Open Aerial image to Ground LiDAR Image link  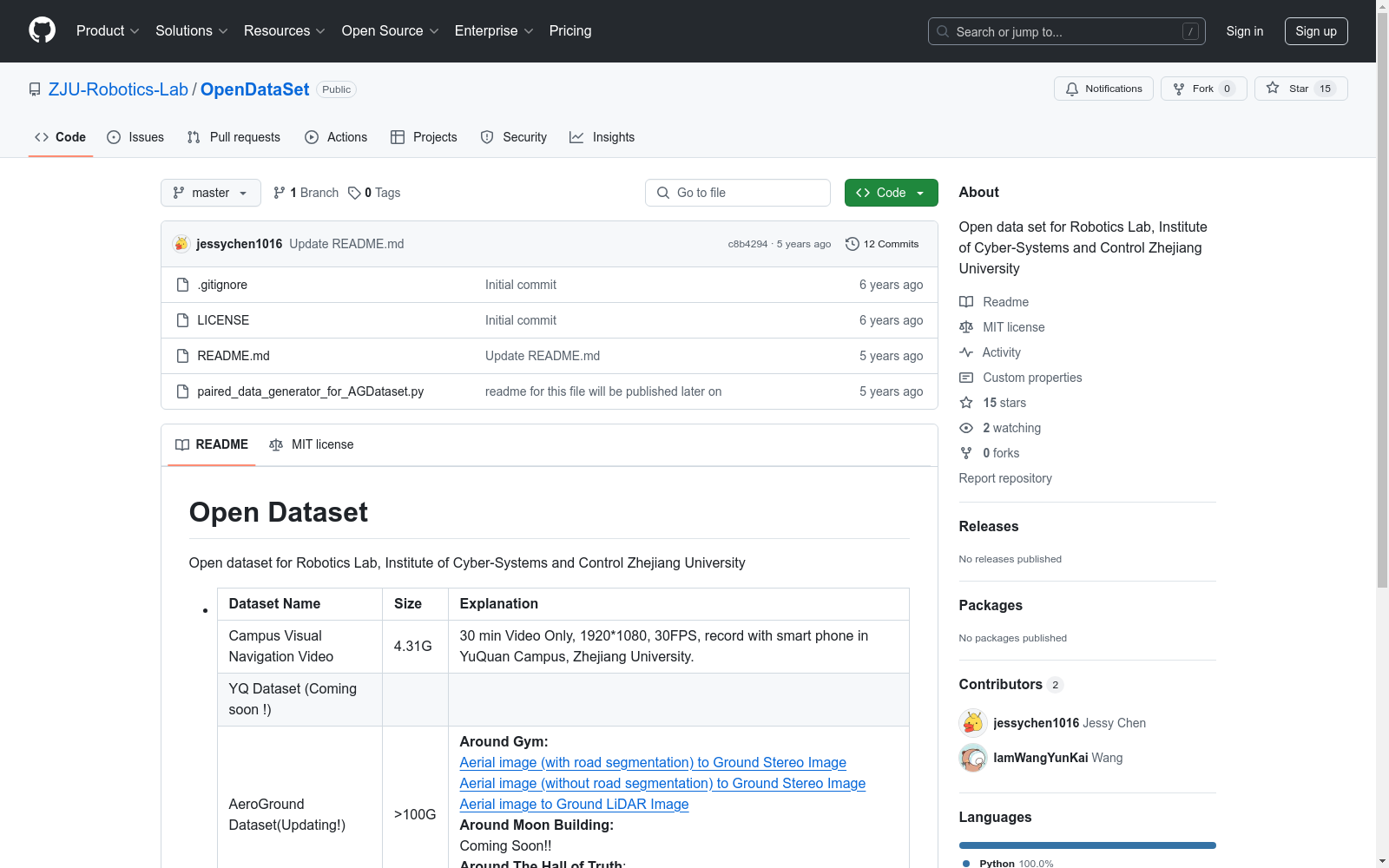click(574, 804)
